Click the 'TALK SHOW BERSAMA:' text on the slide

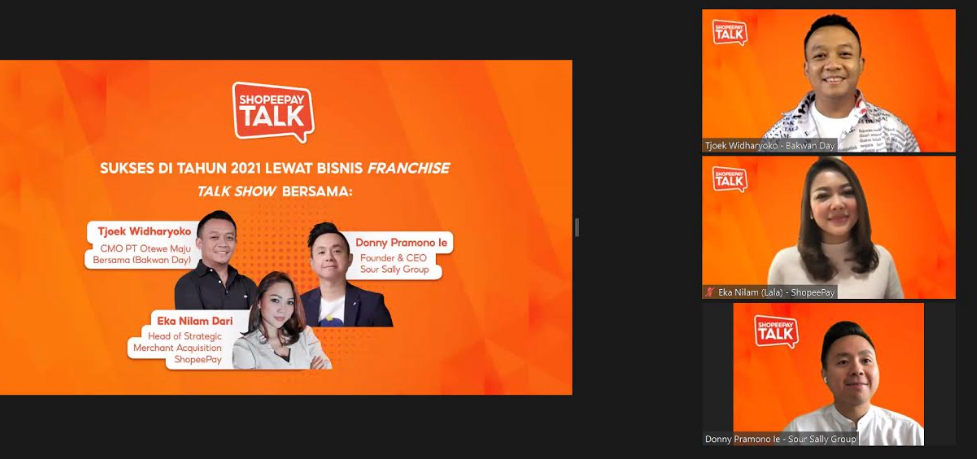click(275, 191)
